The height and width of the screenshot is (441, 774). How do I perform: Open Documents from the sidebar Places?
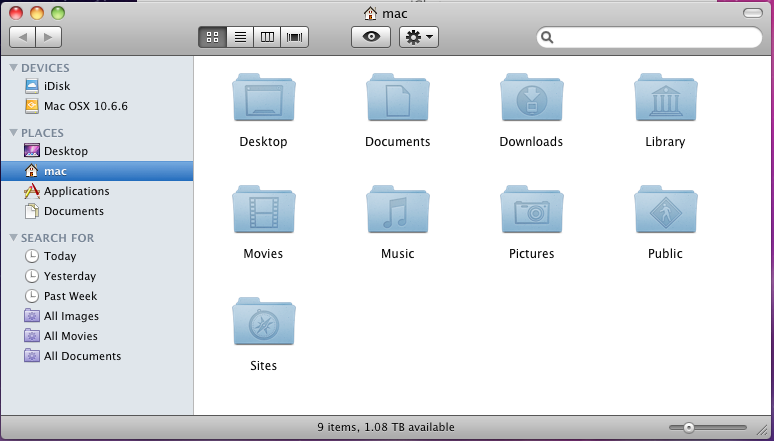coord(97,211)
